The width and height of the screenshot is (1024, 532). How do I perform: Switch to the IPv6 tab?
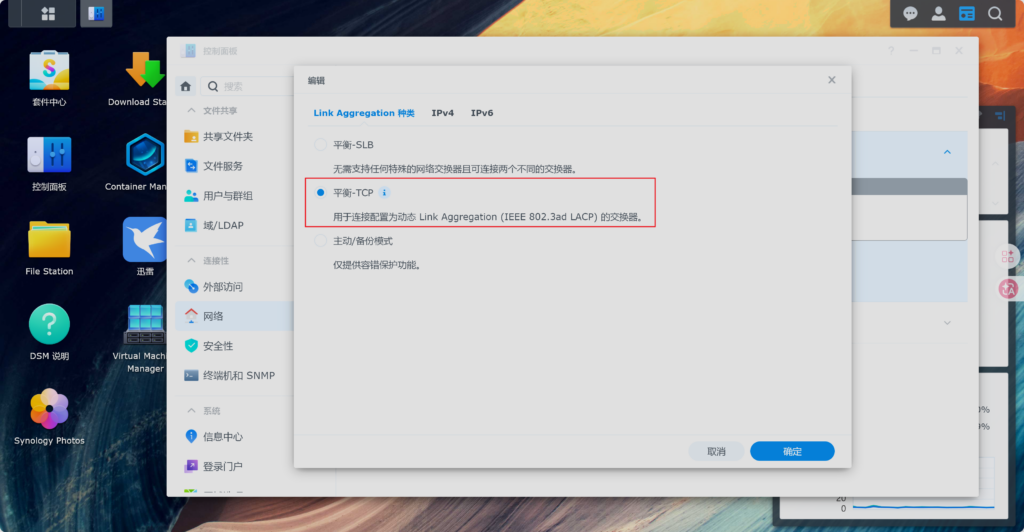482,113
